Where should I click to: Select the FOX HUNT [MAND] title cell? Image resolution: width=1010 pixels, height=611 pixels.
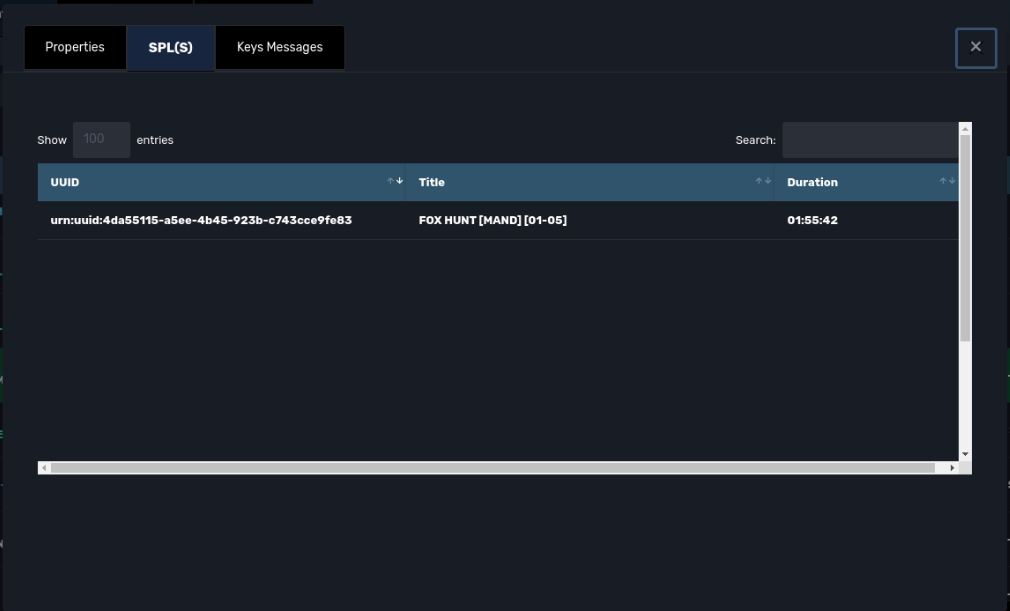coord(493,220)
